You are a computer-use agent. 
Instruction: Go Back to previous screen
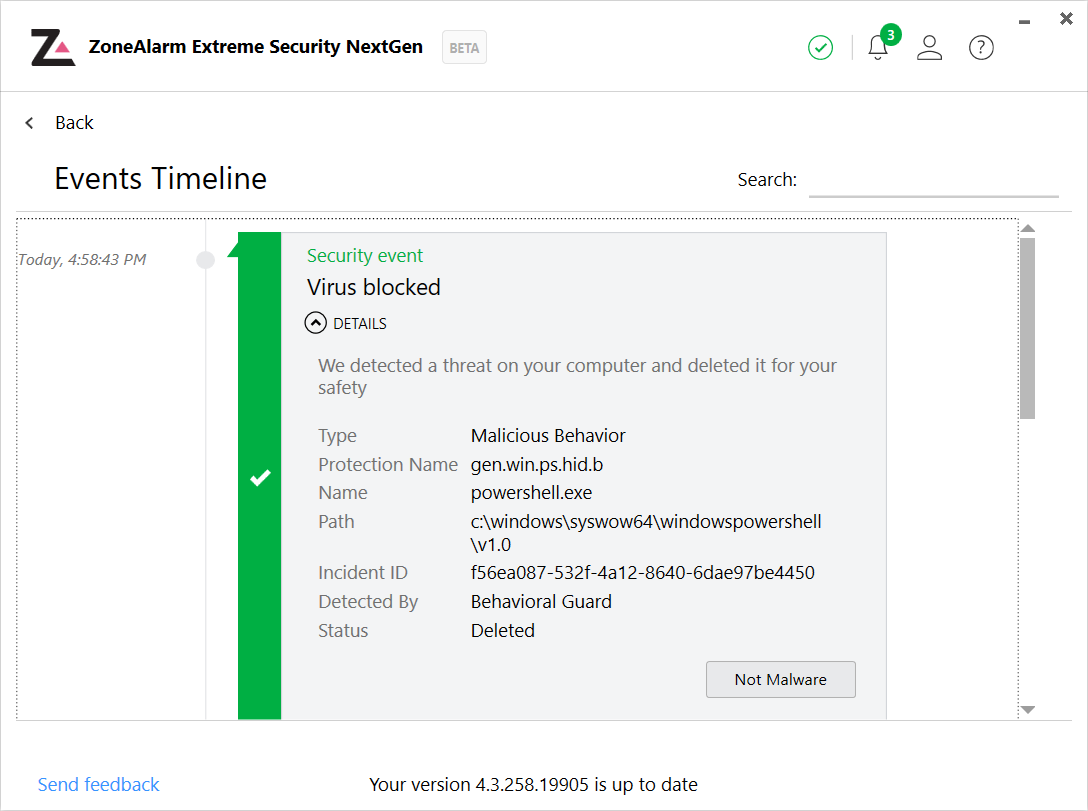point(74,123)
